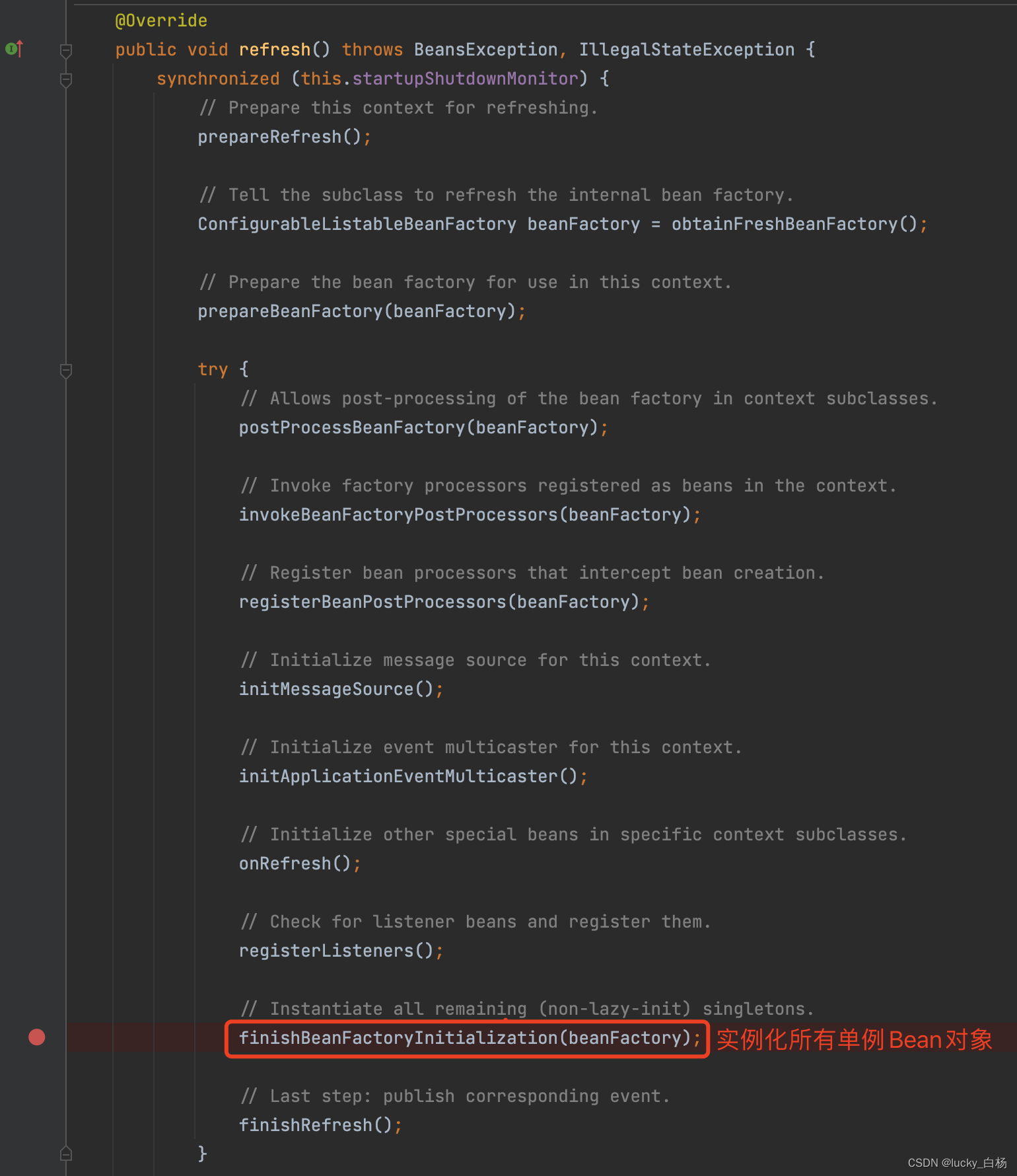Click the obtainFreshBeanFactory() call
The image size is (1017, 1176).
[x=795, y=224]
